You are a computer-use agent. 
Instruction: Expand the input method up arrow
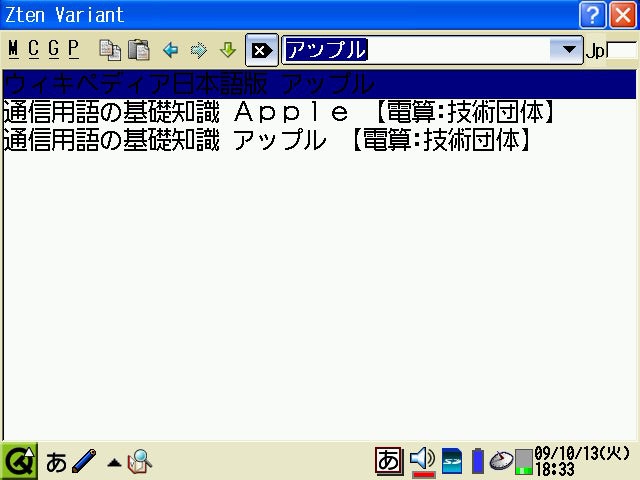(114, 463)
